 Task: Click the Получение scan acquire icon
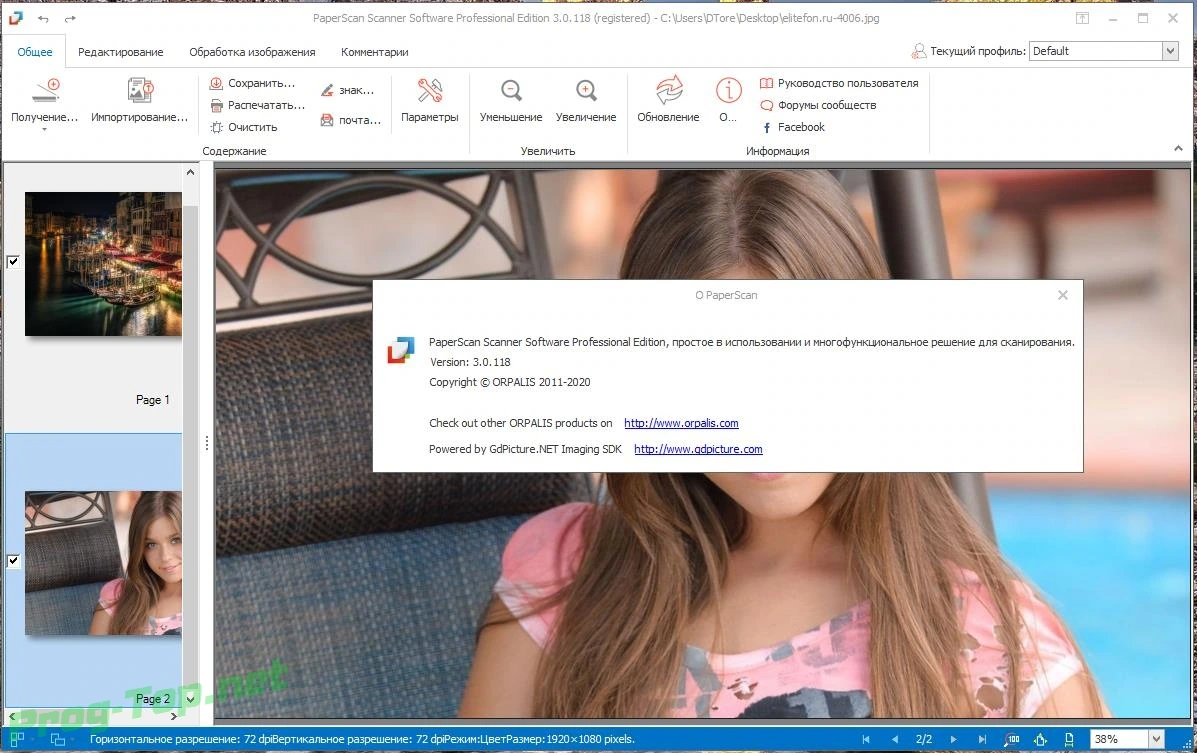tap(46, 91)
